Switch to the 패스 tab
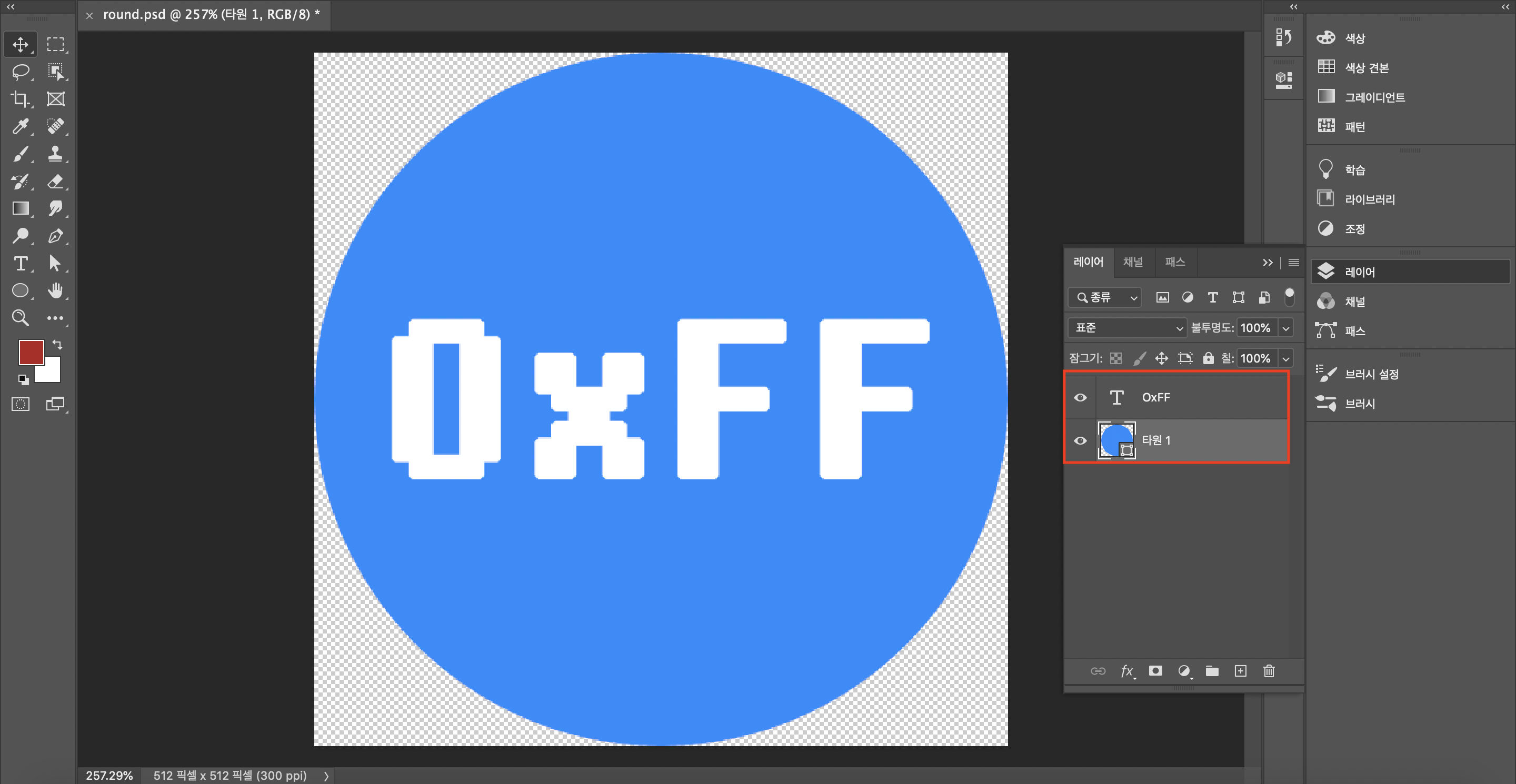The height and width of the screenshot is (784, 1516). pyautogui.click(x=1175, y=262)
